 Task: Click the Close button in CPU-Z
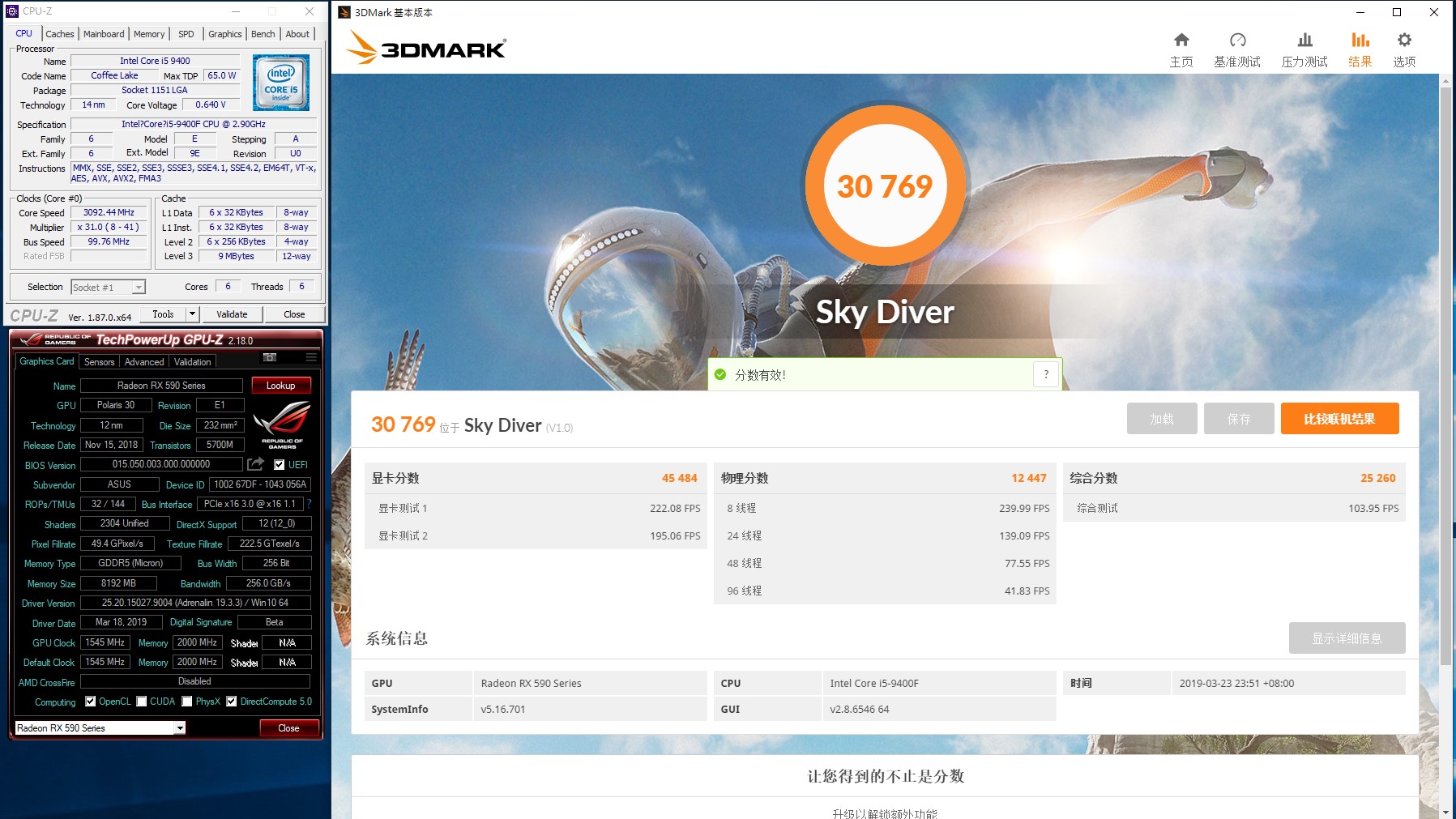tap(294, 314)
